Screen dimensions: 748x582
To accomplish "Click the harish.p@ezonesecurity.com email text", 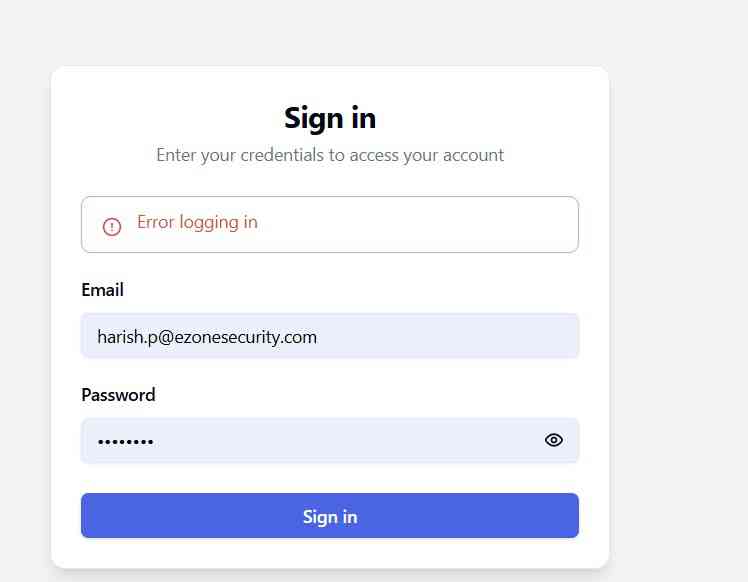I will 207,337.
